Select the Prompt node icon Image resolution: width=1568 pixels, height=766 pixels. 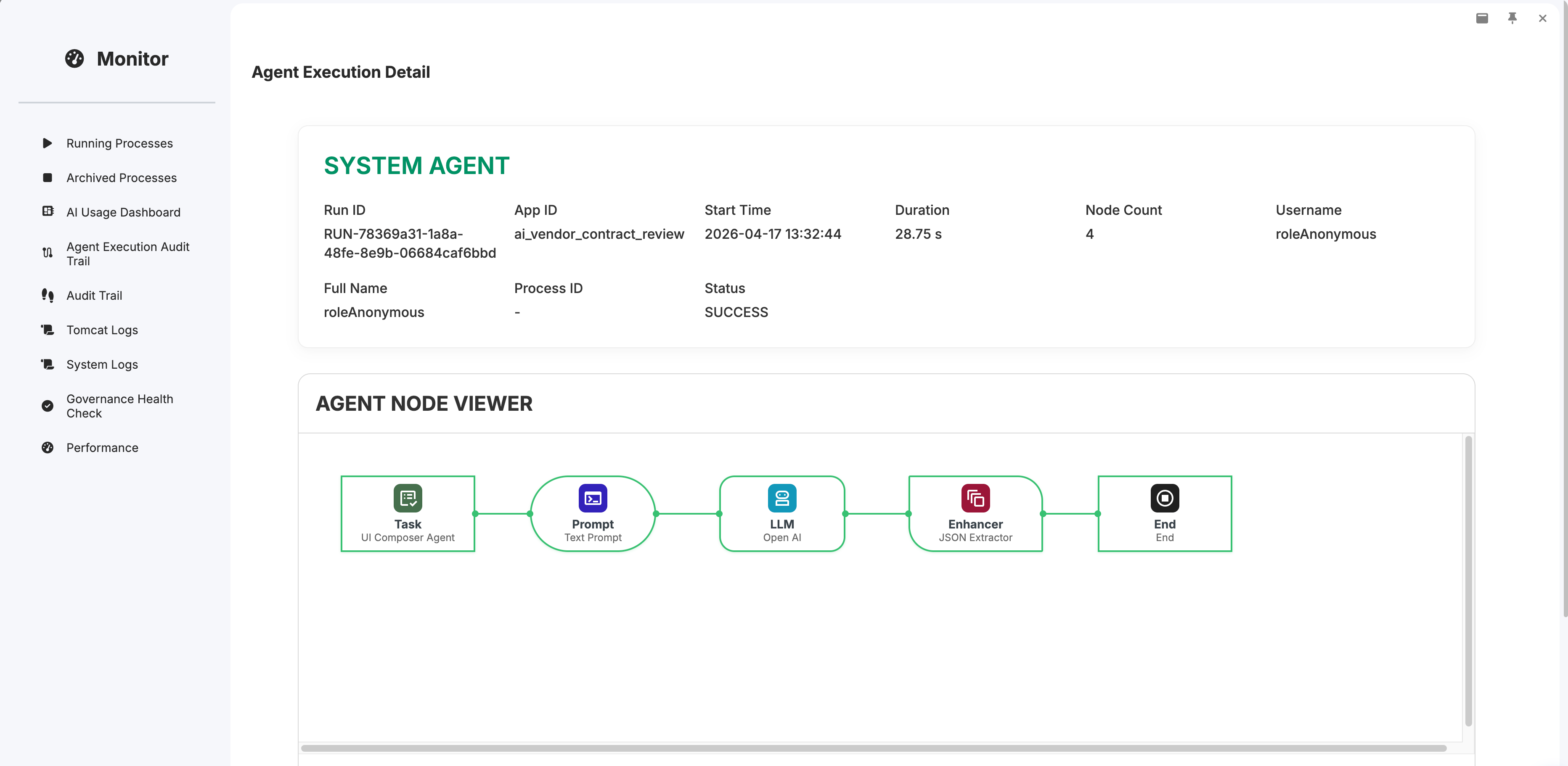tap(592, 498)
